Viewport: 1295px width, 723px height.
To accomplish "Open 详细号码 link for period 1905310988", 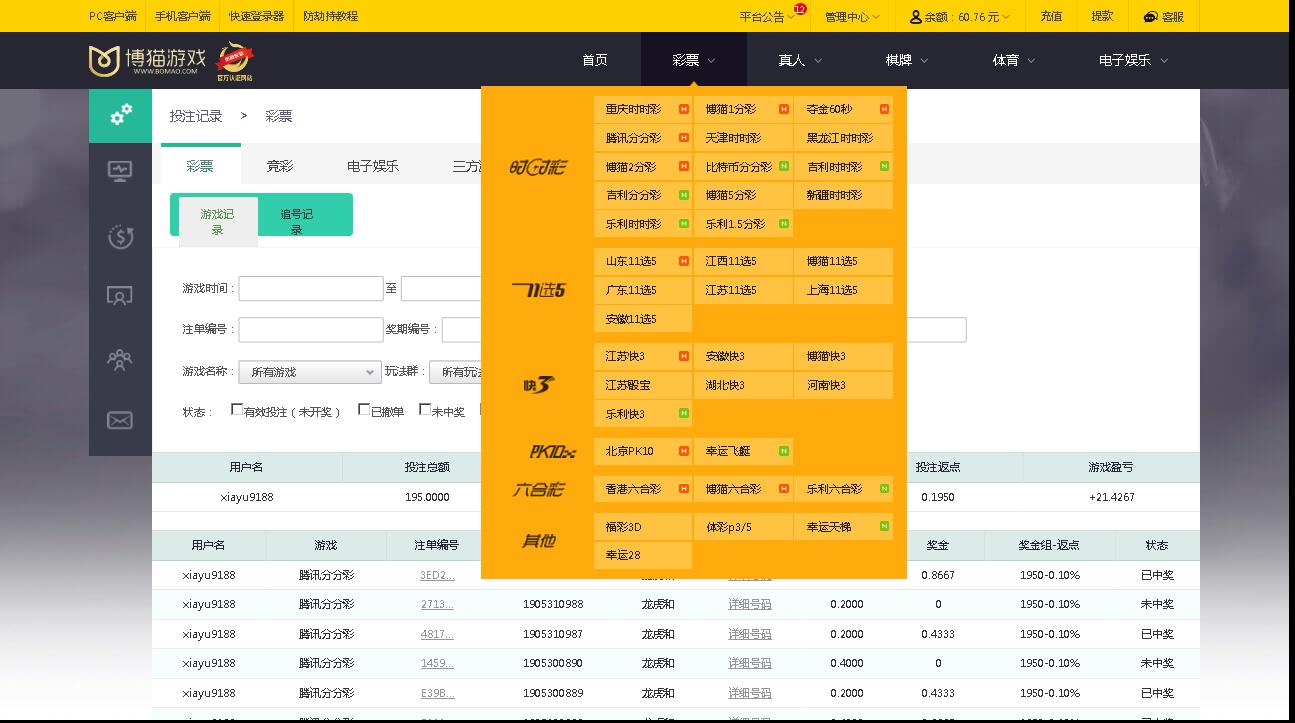I will pos(750,604).
